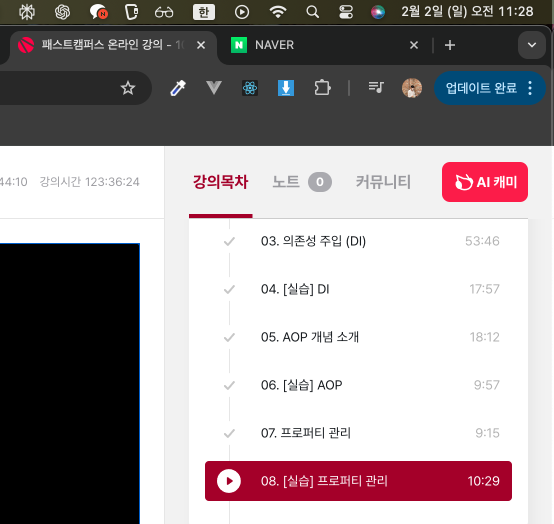Open the Chrome profile avatar
554x524 pixels.
[412, 88]
